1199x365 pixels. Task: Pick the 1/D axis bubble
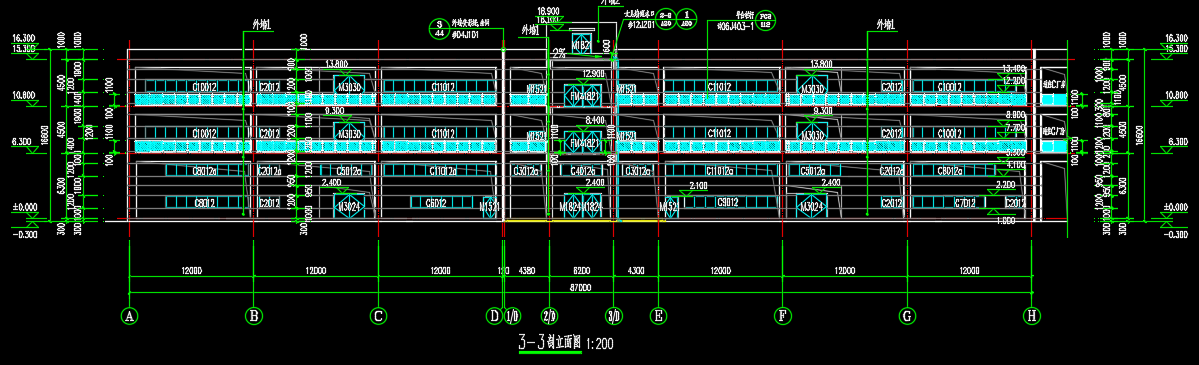(512, 315)
